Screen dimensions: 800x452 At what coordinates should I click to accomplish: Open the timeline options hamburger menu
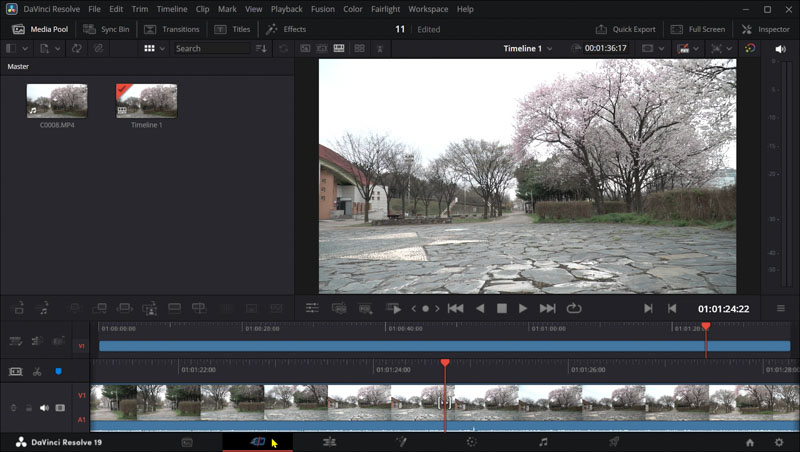tap(781, 309)
